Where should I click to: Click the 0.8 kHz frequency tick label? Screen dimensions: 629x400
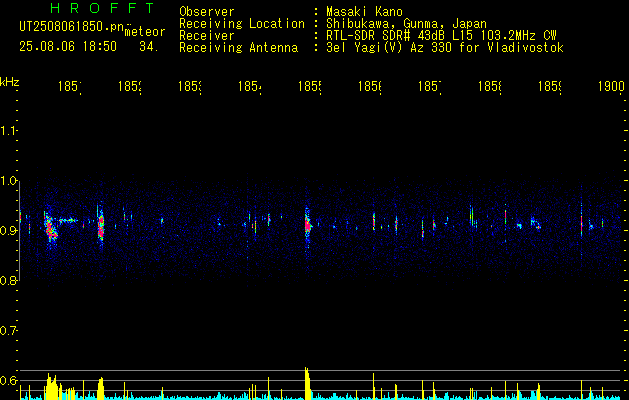coord(8,280)
